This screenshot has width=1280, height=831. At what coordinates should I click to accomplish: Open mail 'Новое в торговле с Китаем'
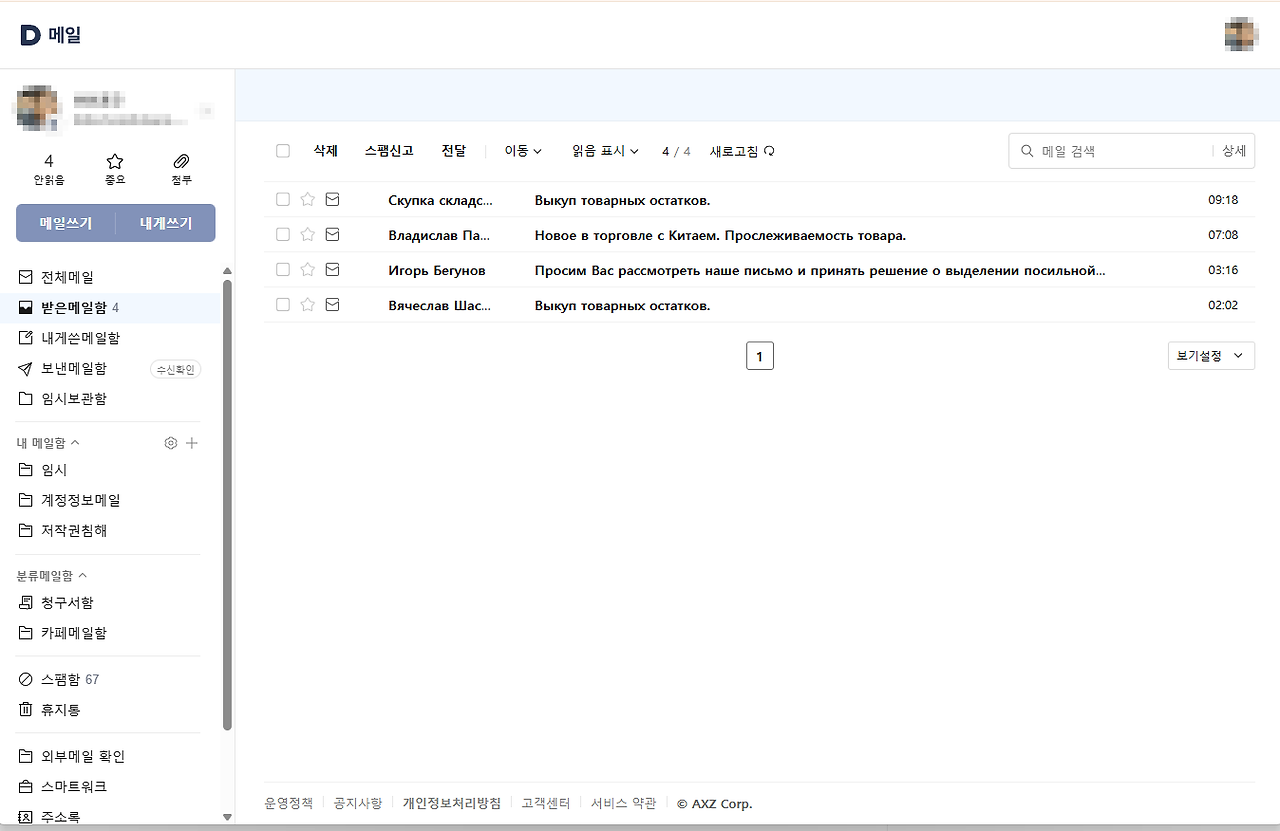click(x=720, y=235)
